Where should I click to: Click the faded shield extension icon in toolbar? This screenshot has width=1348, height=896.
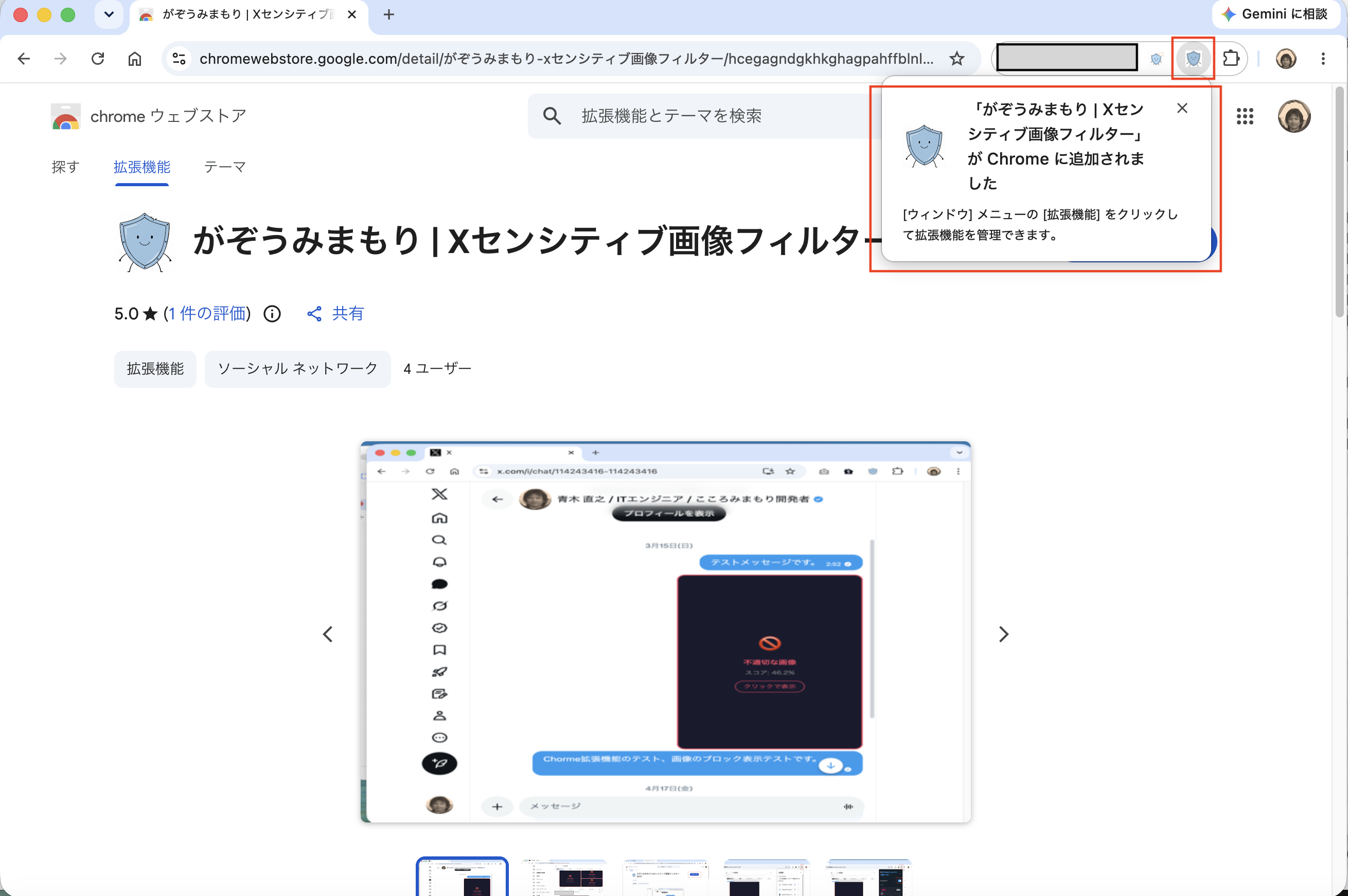[x=1156, y=58]
